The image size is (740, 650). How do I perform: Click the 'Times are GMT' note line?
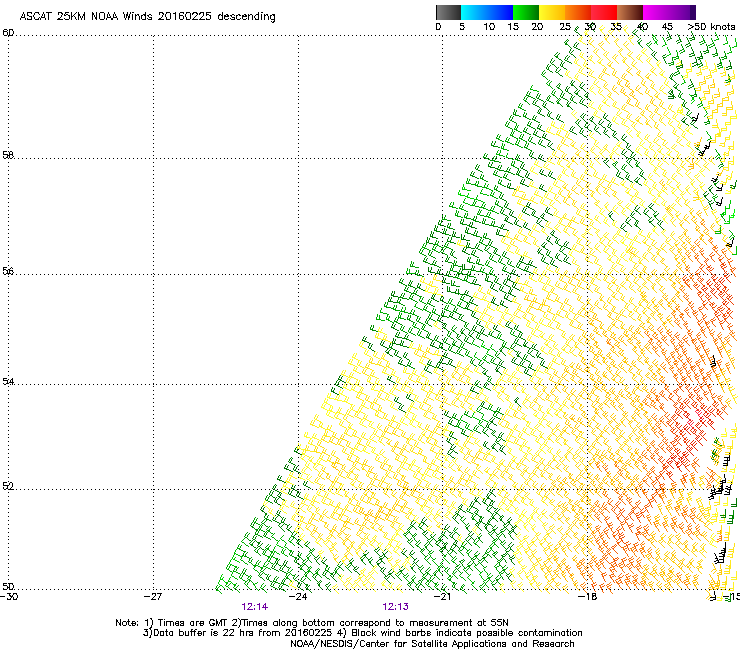[312, 623]
